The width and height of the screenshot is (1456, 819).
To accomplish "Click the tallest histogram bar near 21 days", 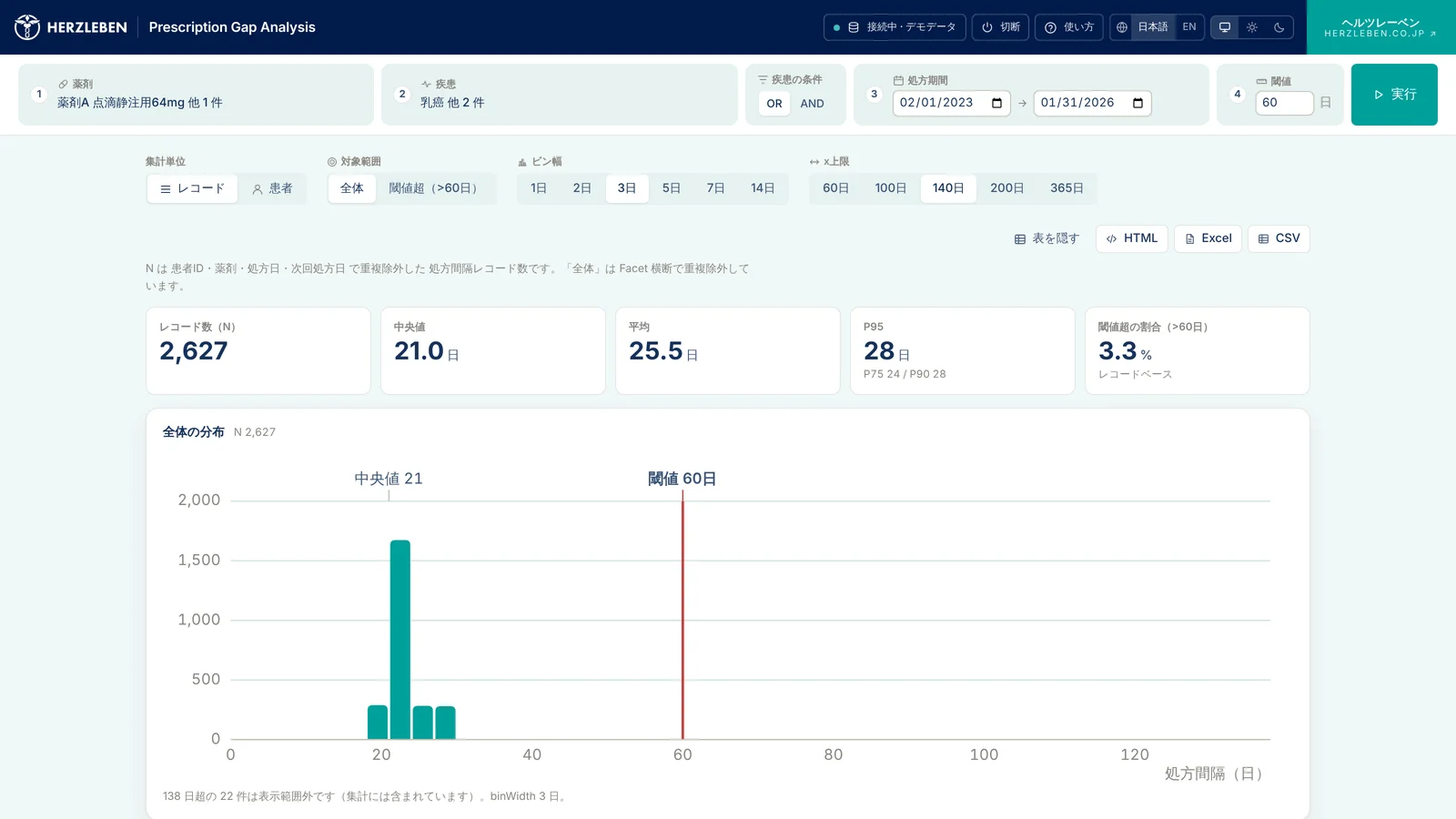I will point(400,640).
